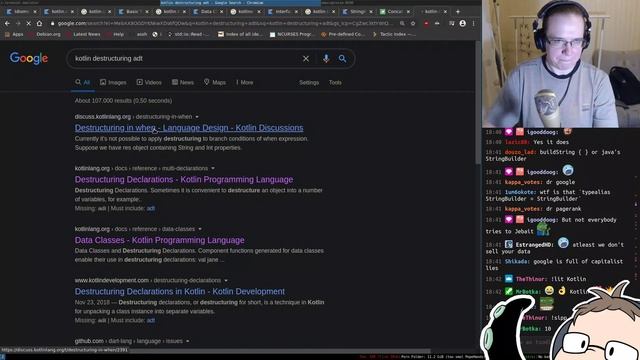Open the Chrome profile avatar
Image resolution: width=640 pixels, height=360 pixels.
pos(462,24)
